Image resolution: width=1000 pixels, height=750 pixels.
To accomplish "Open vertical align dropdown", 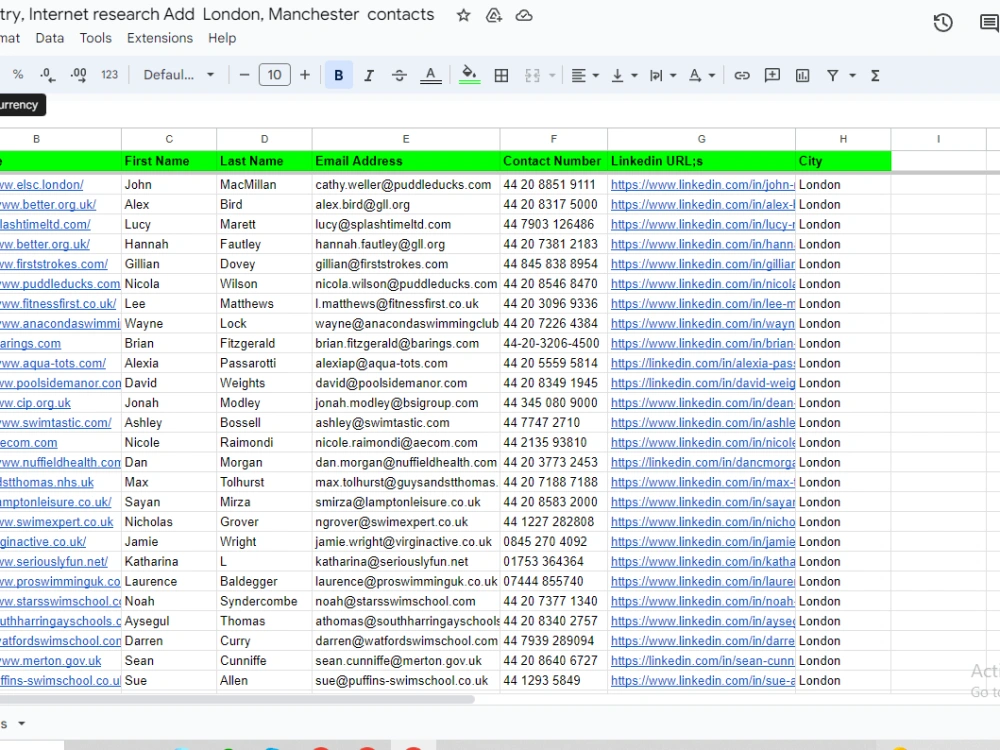I will pos(624,75).
